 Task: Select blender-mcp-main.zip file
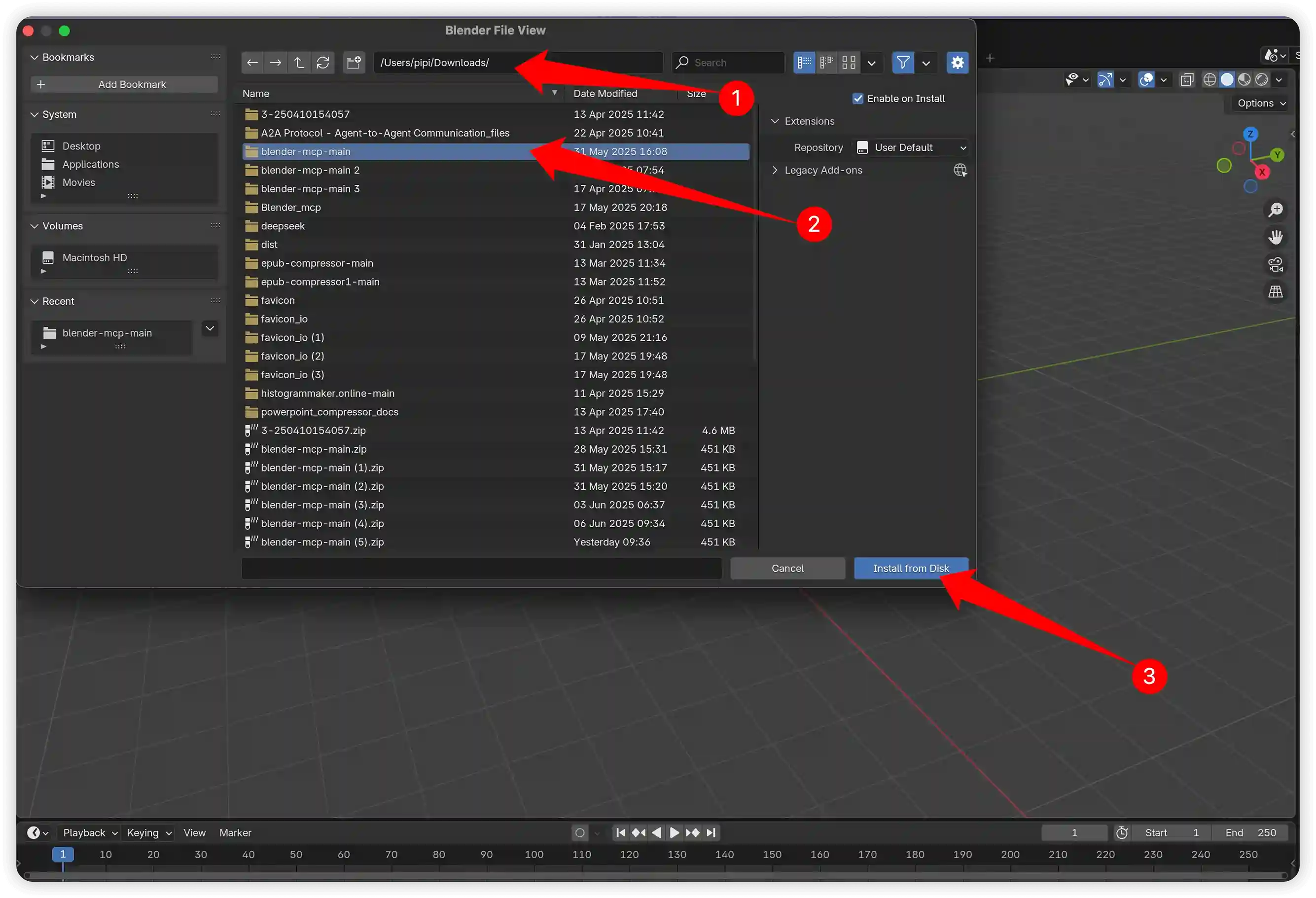coord(496,450)
